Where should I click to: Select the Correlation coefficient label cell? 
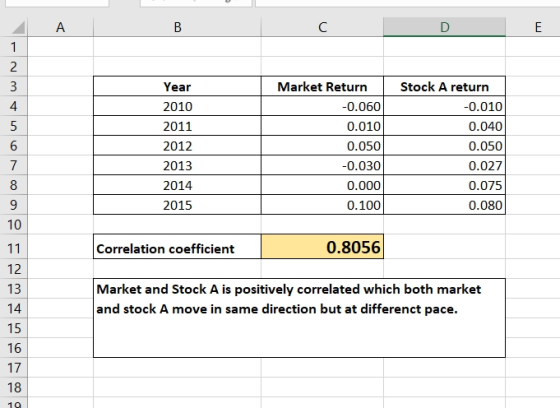click(x=177, y=247)
